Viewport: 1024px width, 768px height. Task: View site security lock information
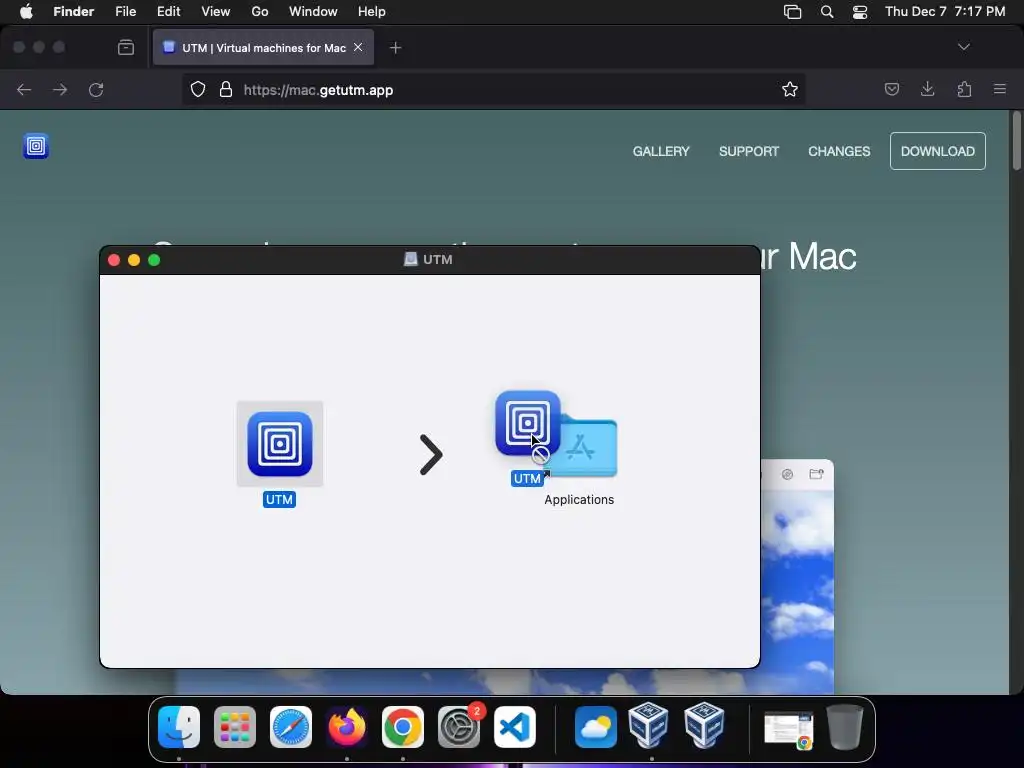tap(226, 90)
